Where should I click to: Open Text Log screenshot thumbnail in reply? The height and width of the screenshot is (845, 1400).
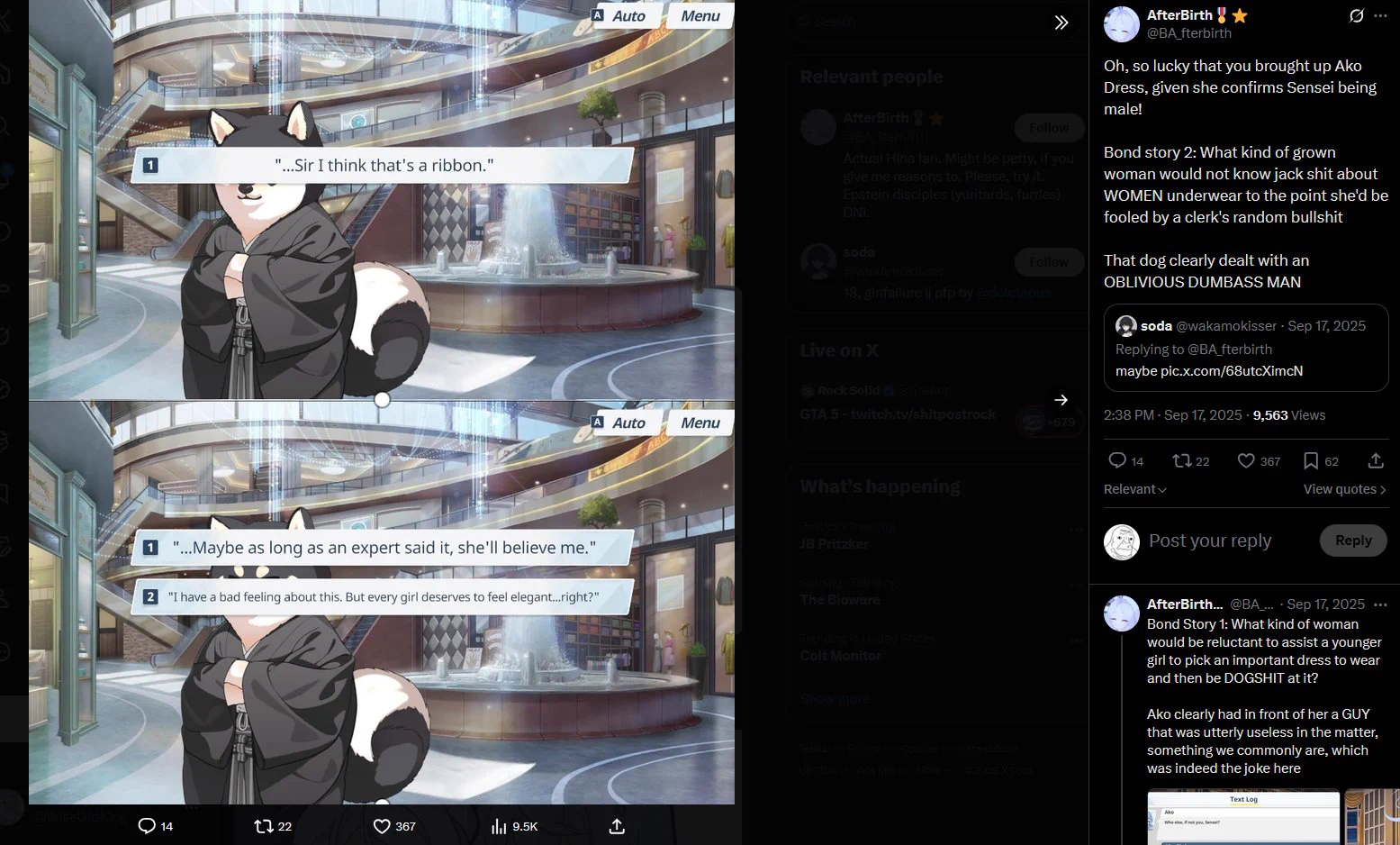click(x=1243, y=817)
